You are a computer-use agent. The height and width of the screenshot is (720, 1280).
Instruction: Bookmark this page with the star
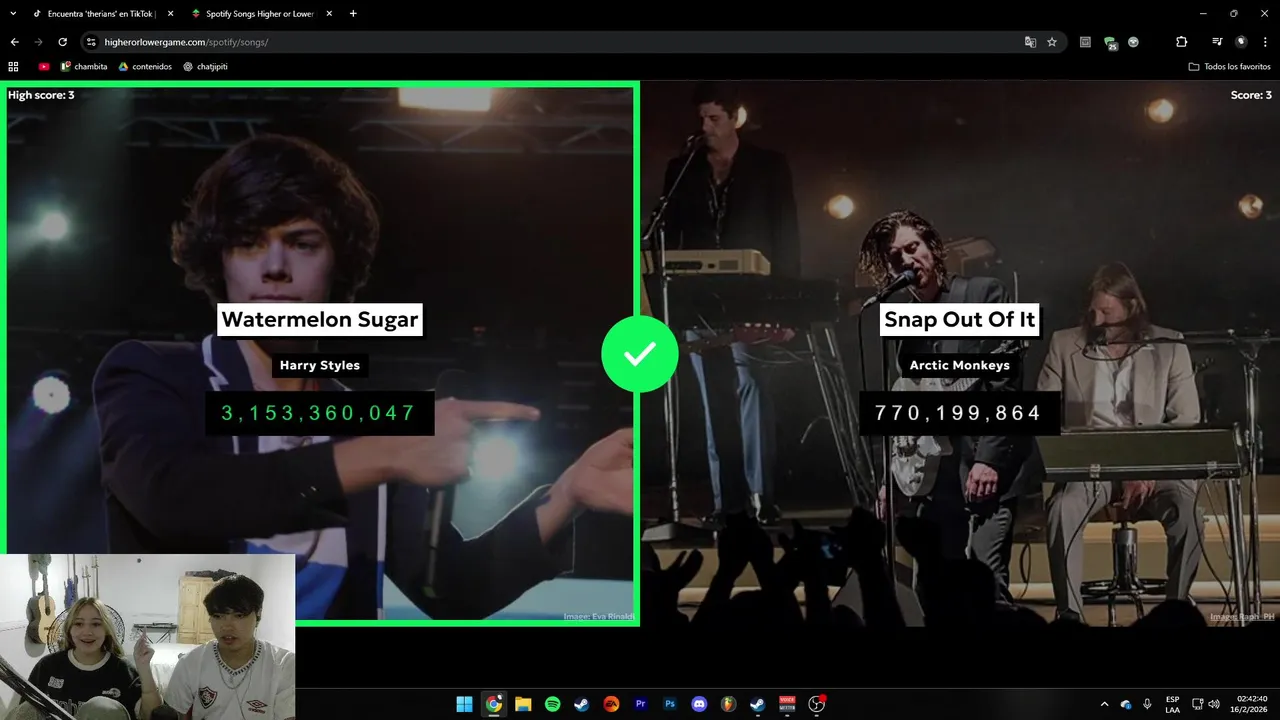pos(1052,42)
